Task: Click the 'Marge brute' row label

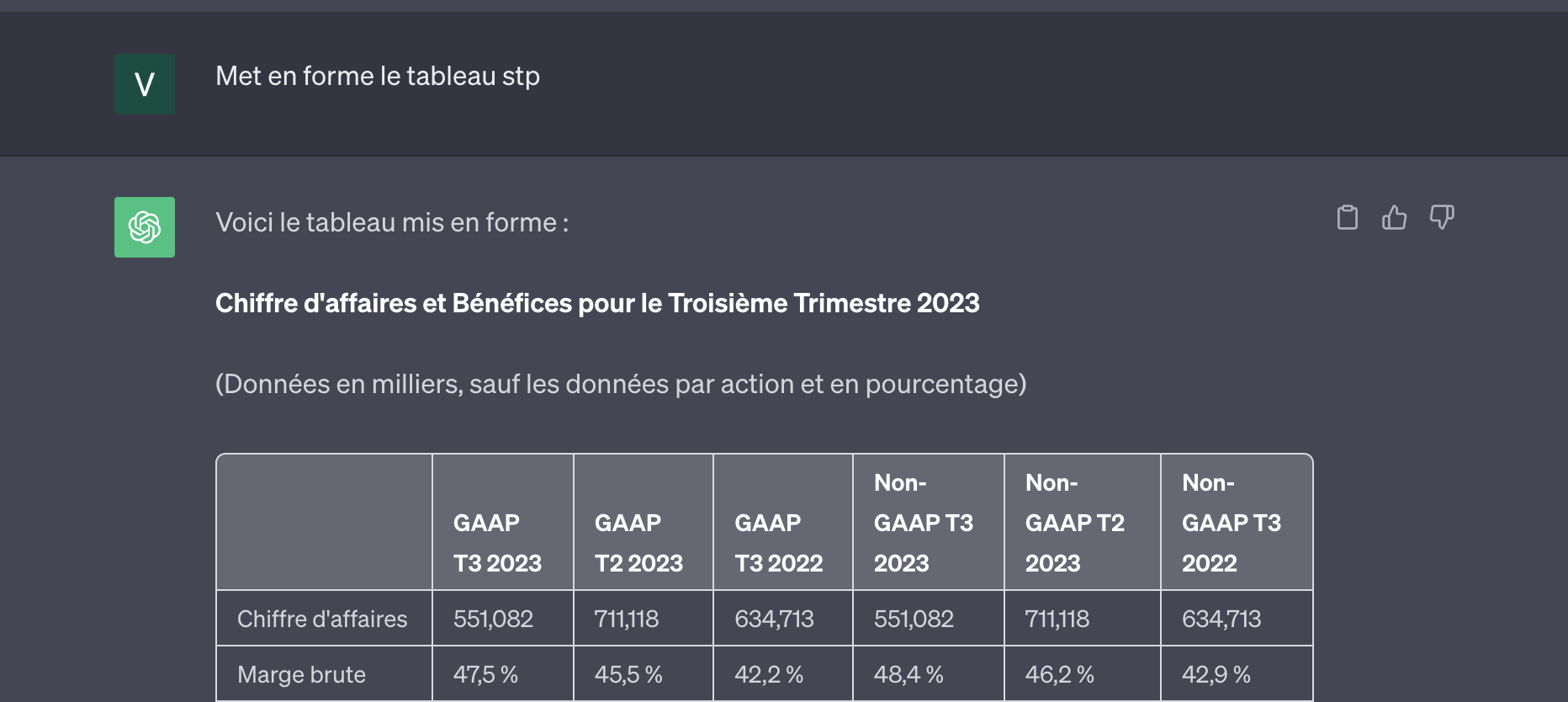Action: tap(301, 674)
